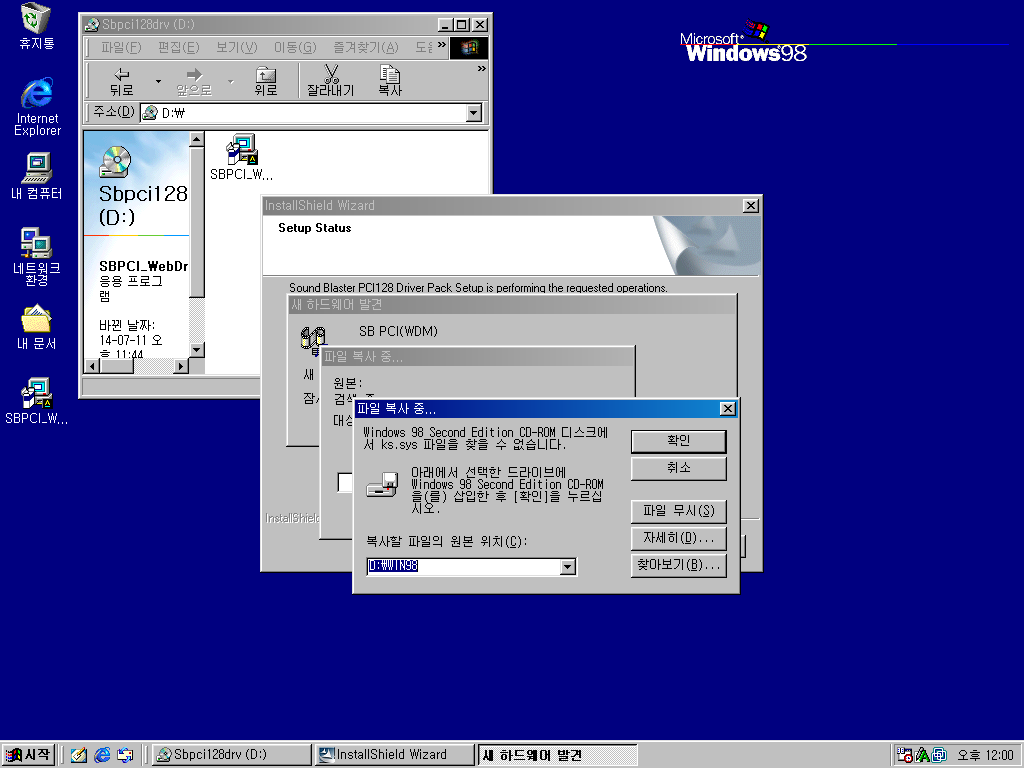The image size is (1024, 768).
Task: Click scroll up arrow in Explorer info pane
Action: tap(197, 139)
